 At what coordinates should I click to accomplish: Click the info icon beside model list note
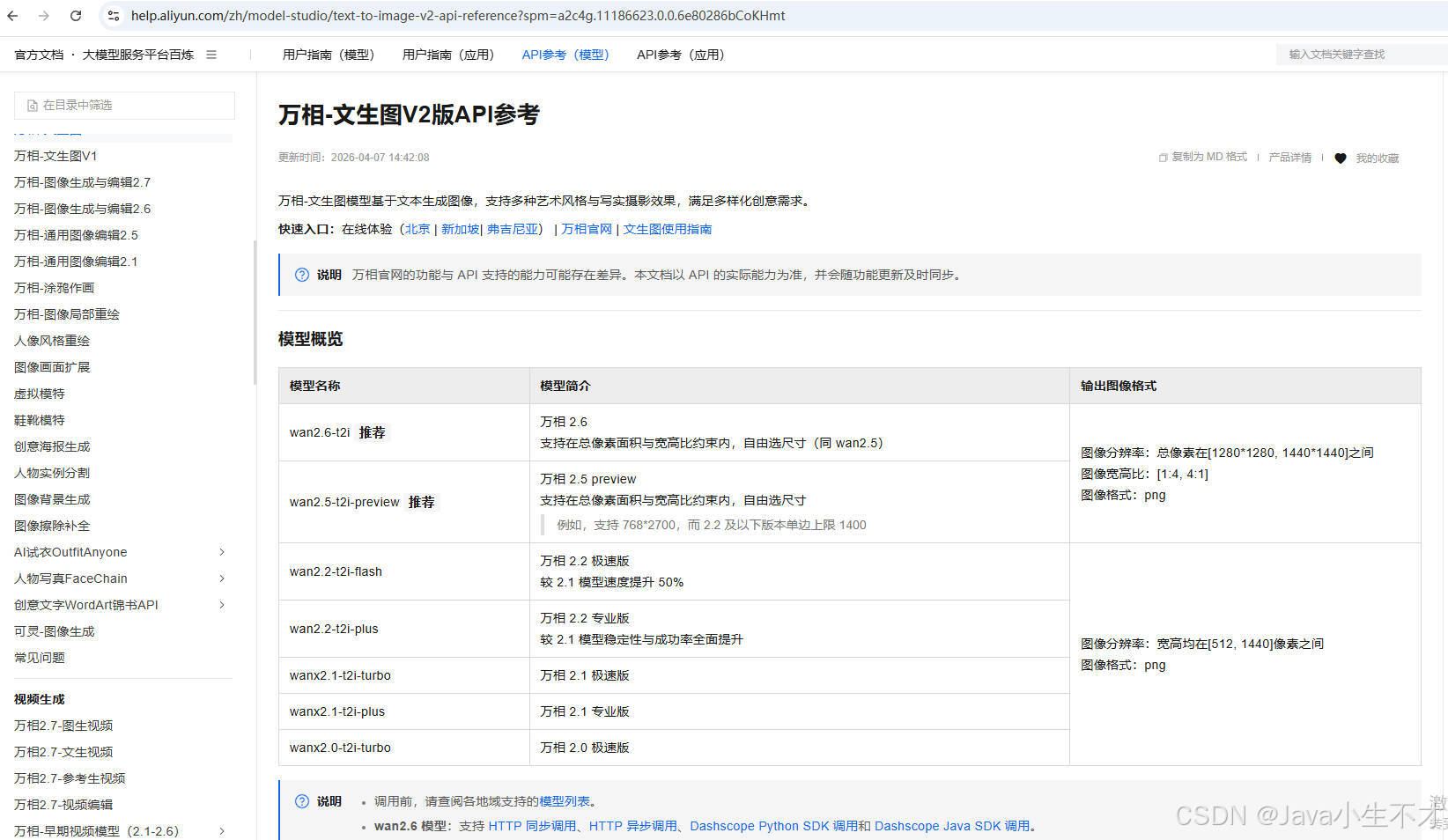click(302, 801)
